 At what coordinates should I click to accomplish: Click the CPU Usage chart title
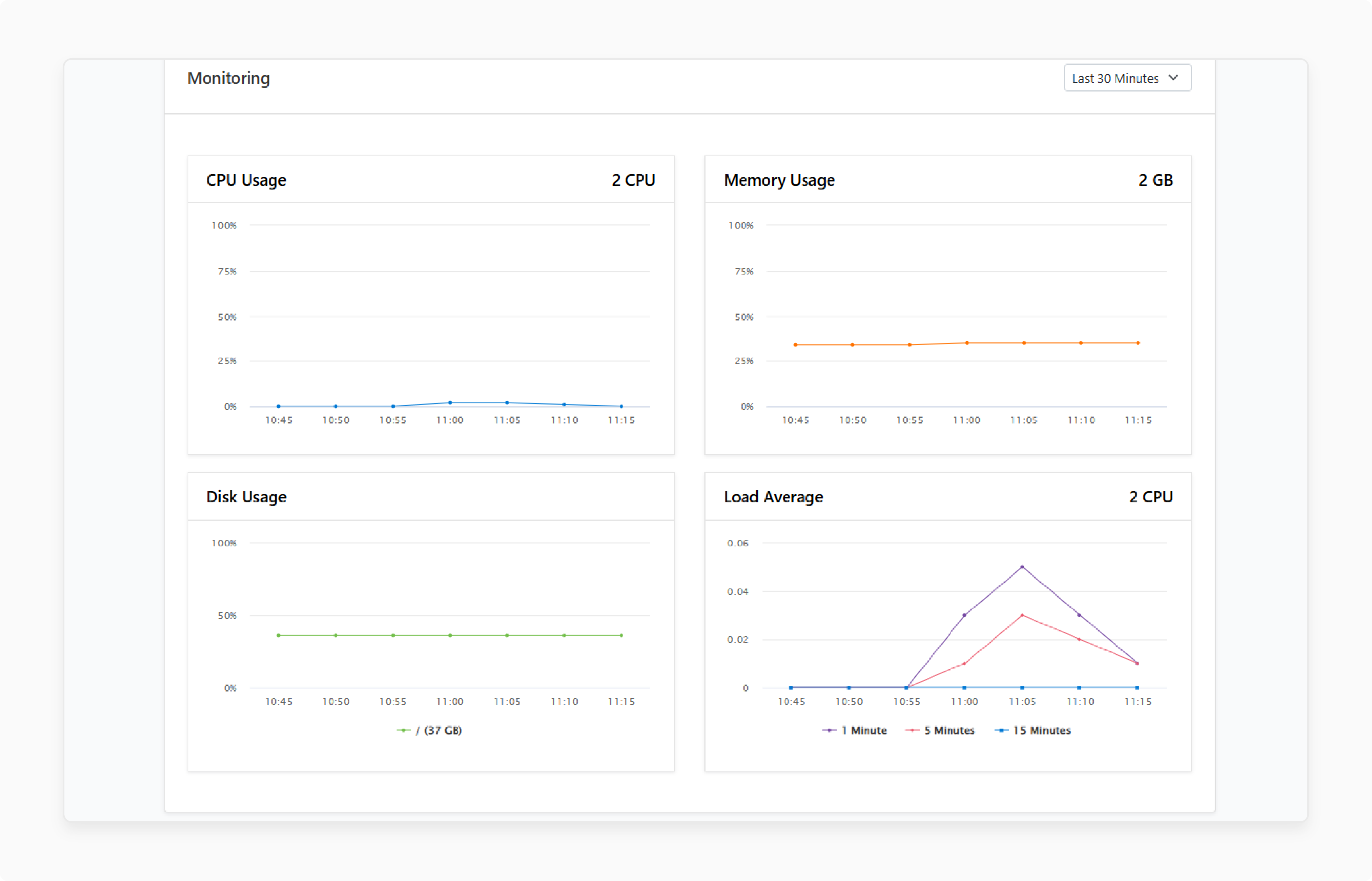(246, 180)
